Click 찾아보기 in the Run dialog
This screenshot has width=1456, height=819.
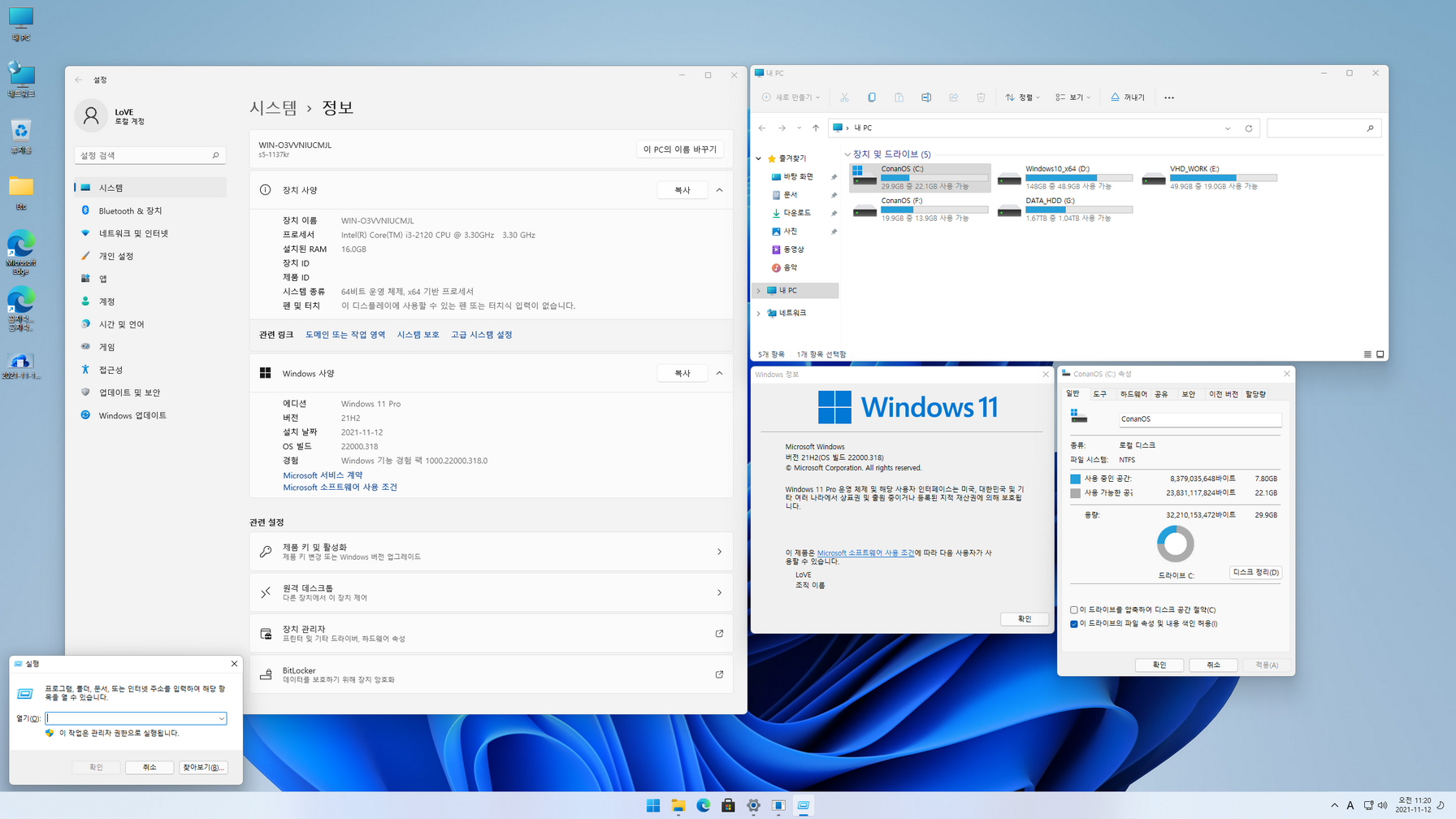pos(203,767)
